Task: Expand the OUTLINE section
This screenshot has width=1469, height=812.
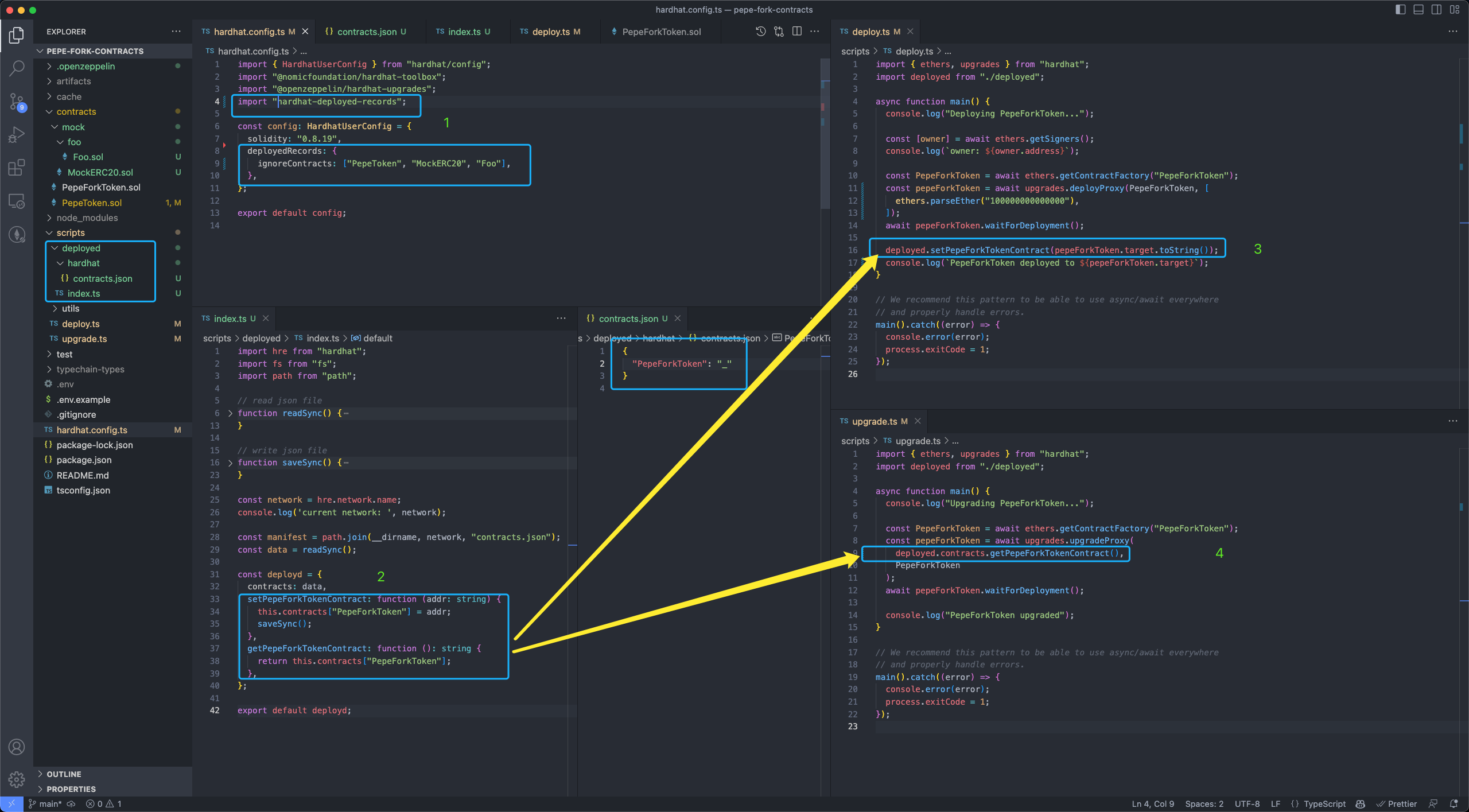Action: [x=64, y=774]
